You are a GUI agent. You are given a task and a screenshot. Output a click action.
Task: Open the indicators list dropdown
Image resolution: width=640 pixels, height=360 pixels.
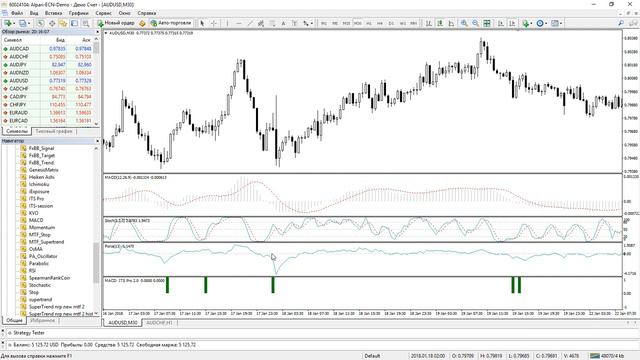point(527,23)
